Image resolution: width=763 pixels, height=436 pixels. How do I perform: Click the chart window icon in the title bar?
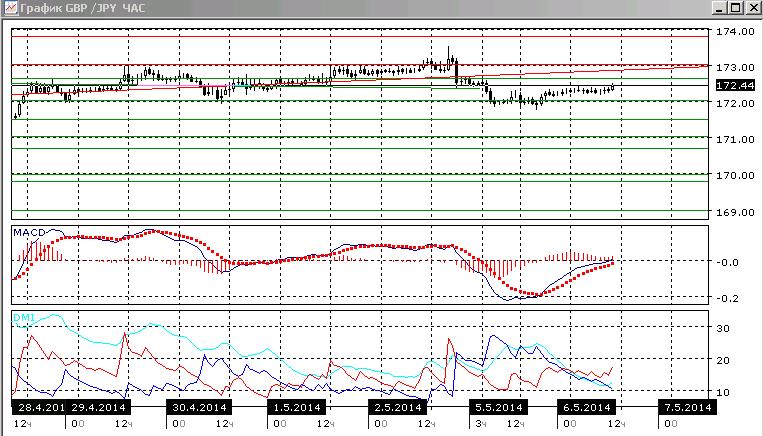(x=10, y=8)
